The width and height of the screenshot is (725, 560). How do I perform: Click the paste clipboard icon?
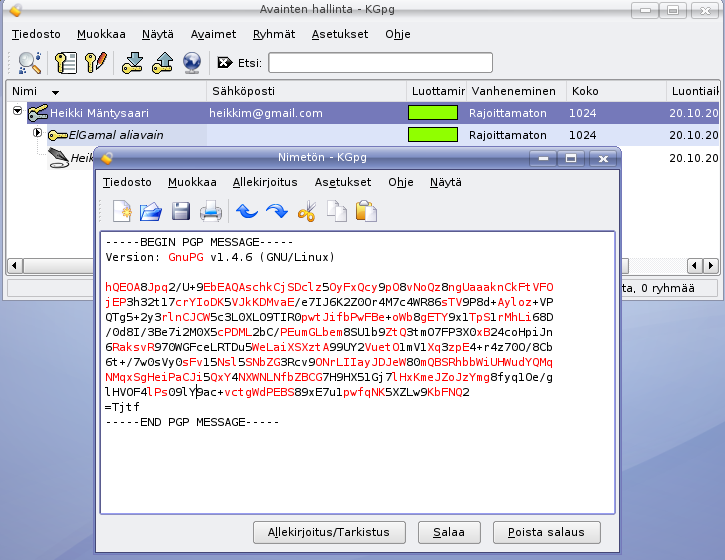366,211
